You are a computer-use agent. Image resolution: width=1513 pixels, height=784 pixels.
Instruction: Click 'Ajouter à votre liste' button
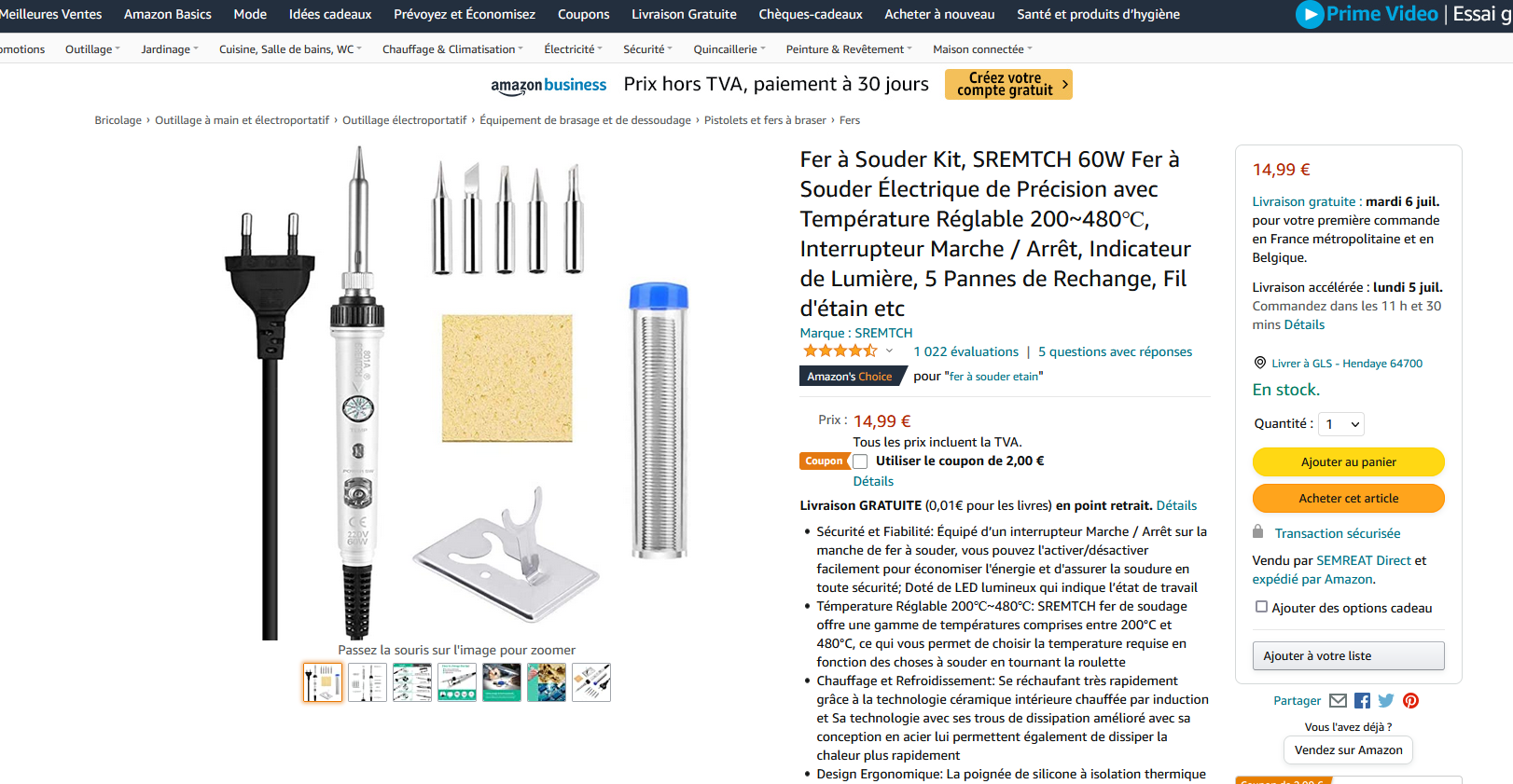(x=1348, y=656)
